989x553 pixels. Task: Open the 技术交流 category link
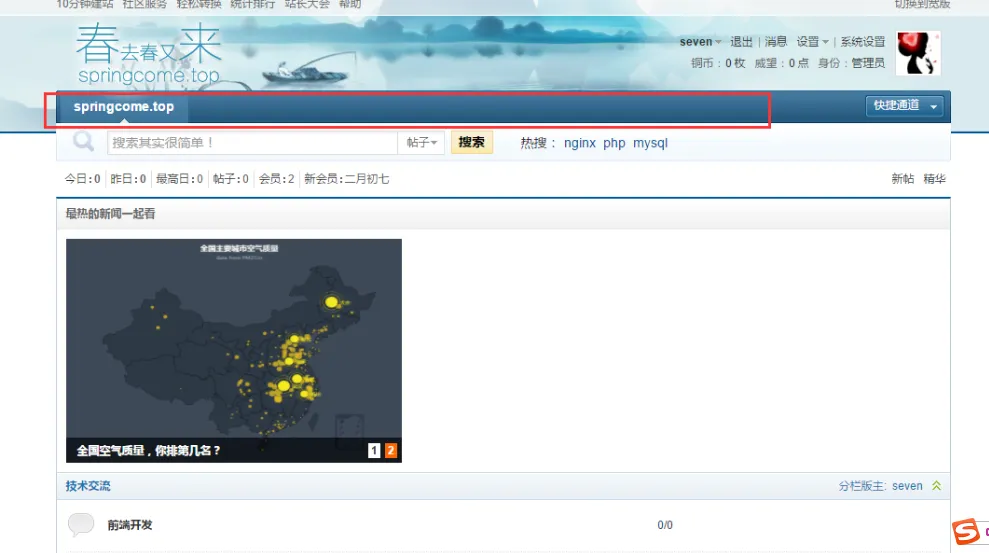click(x=88, y=486)
